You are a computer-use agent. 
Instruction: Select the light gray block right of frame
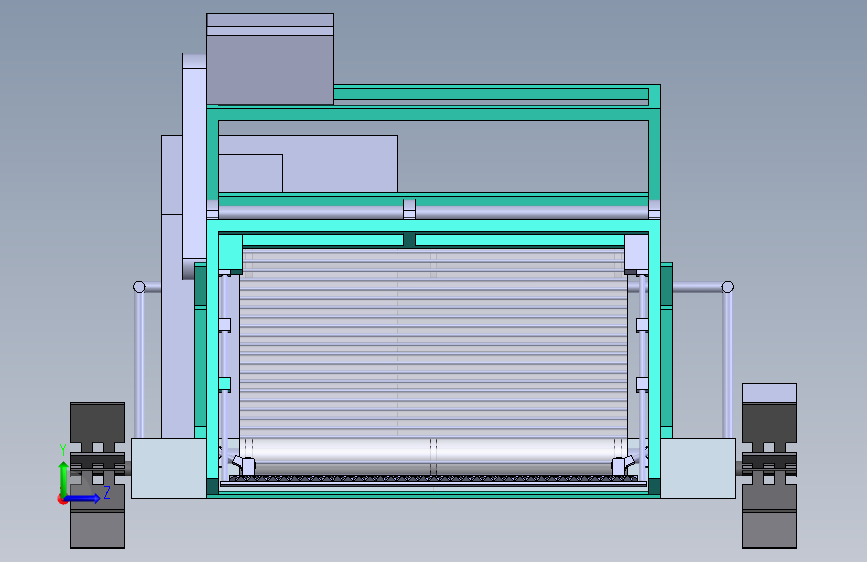(698, 468)
